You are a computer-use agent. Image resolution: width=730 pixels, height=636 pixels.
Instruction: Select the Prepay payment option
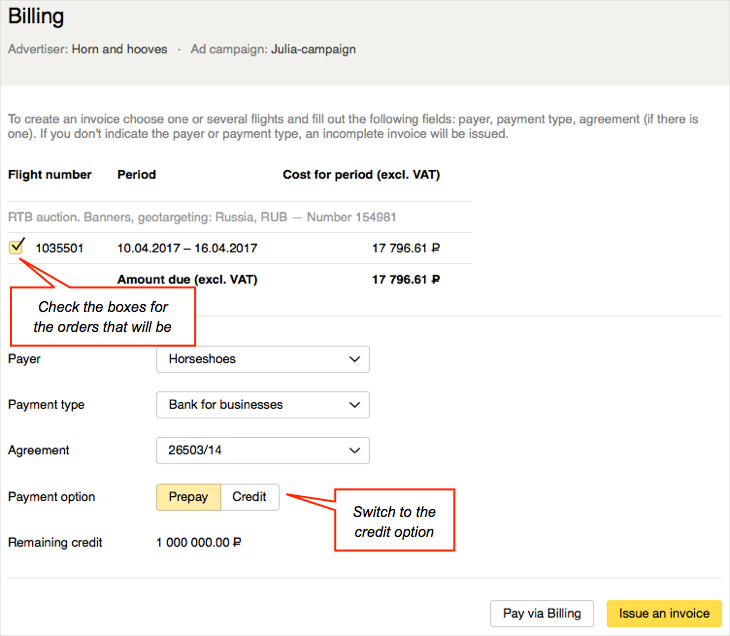pyautogui.click(x=188, y=497)
